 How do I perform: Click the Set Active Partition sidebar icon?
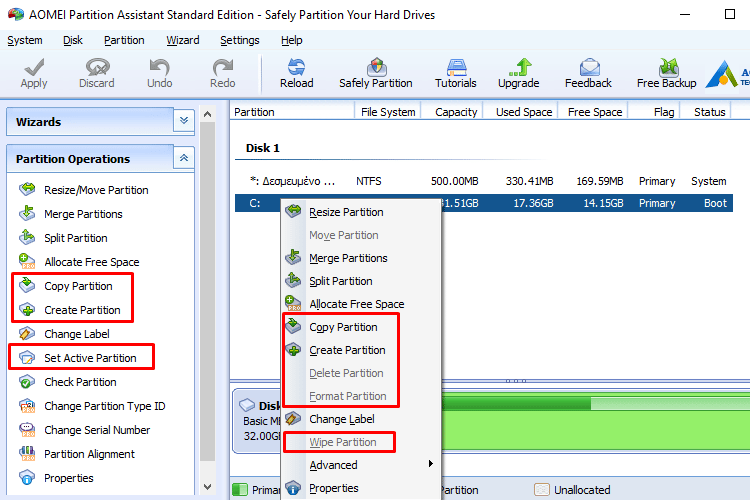pyautogui.click(x=27, y=357)
